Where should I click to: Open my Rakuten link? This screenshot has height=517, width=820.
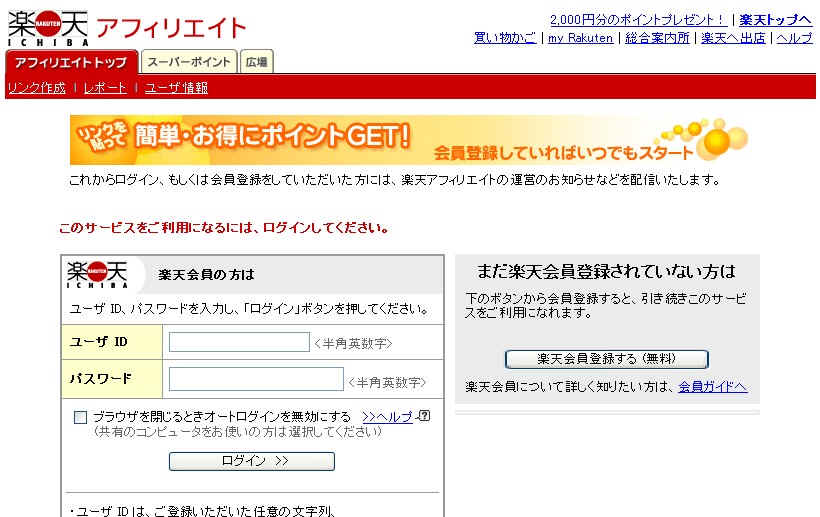[580, 38]
